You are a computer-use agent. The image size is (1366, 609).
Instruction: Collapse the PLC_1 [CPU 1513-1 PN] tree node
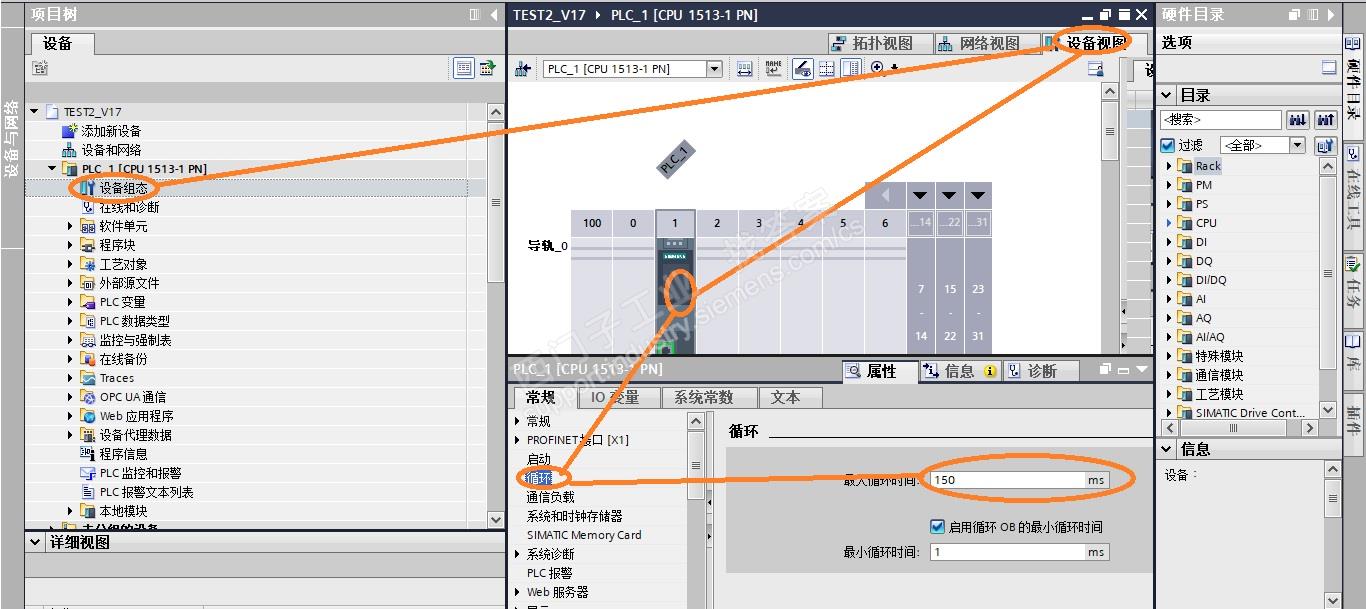[x=52, y=169]
